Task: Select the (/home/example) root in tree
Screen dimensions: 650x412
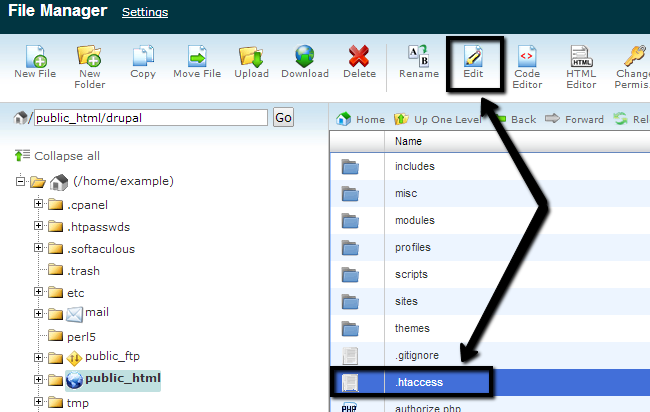Action: [123, 181]
